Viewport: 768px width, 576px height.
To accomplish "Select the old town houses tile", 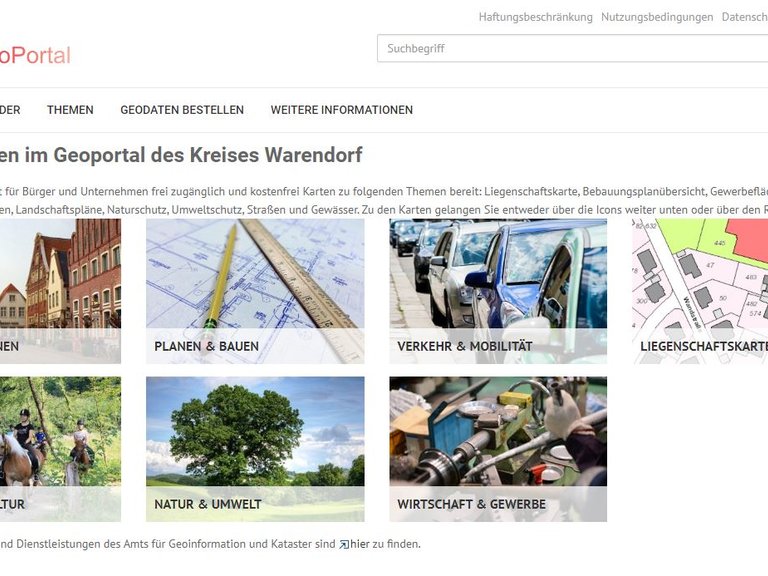I will [x=60, y=275].
